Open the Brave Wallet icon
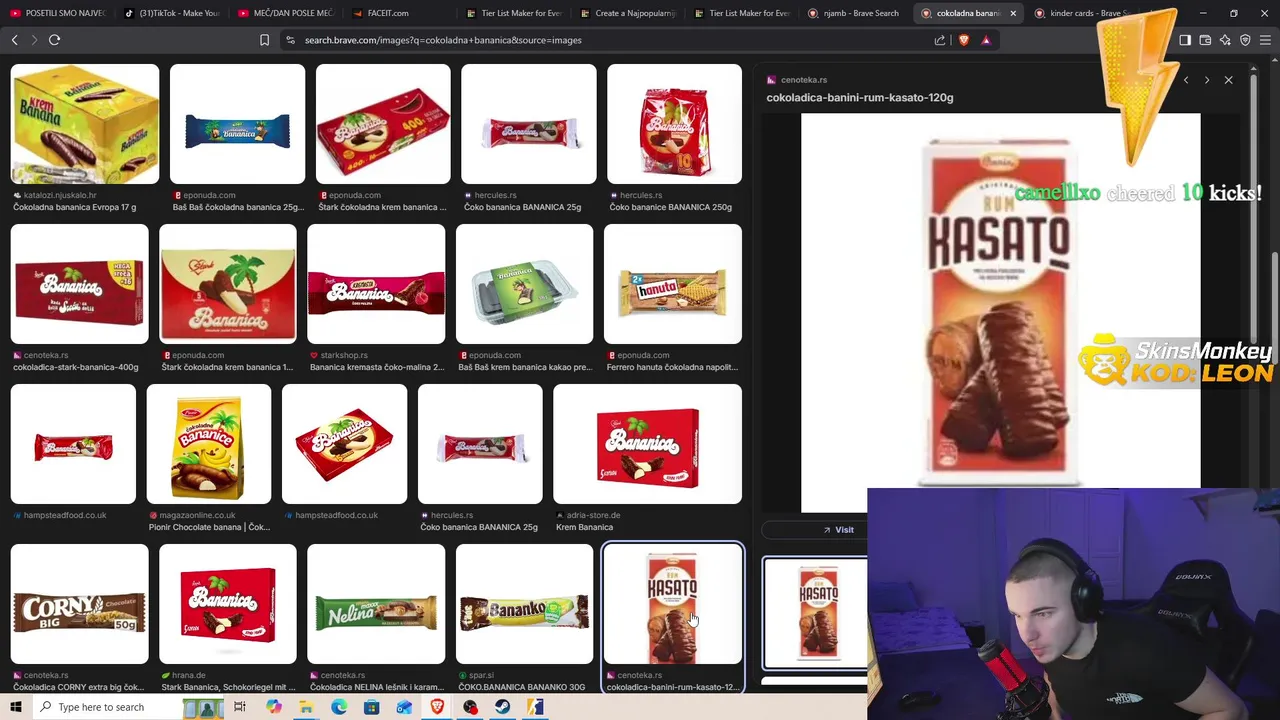Screen dimensions: 1280x720 (1205, 40)
